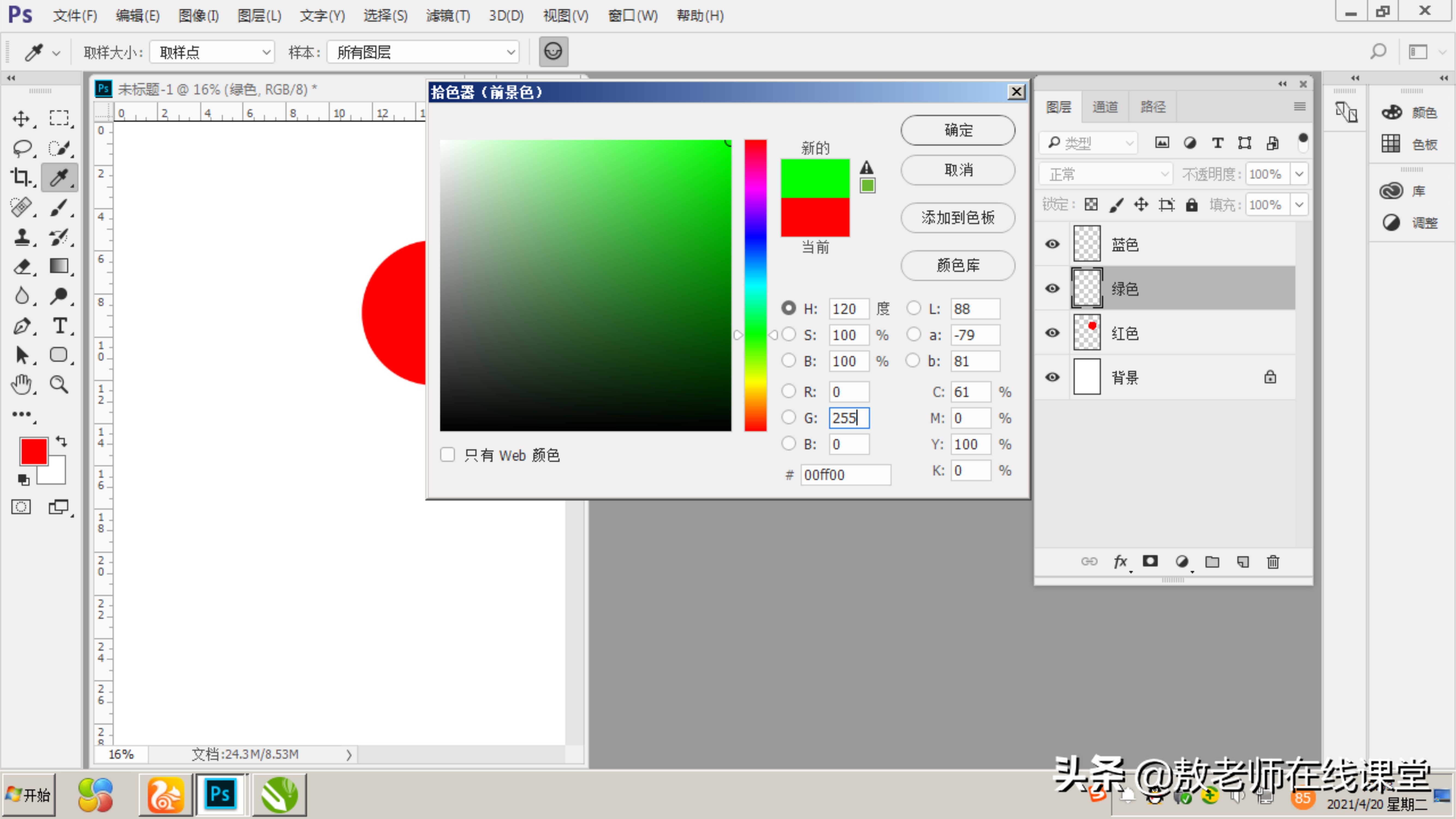
Task: Select the Move tool
Action: click(x=22, y=119)
